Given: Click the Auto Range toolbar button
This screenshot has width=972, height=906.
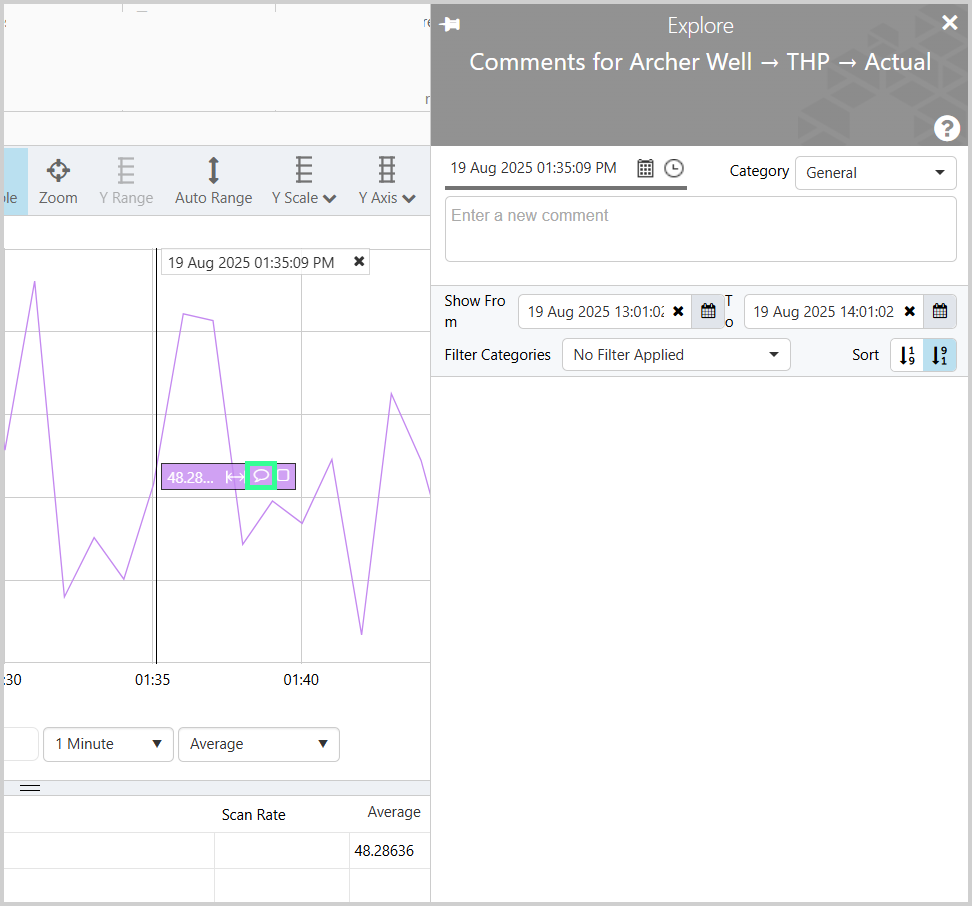Looking at the screenshot, I should pos(213,181).
